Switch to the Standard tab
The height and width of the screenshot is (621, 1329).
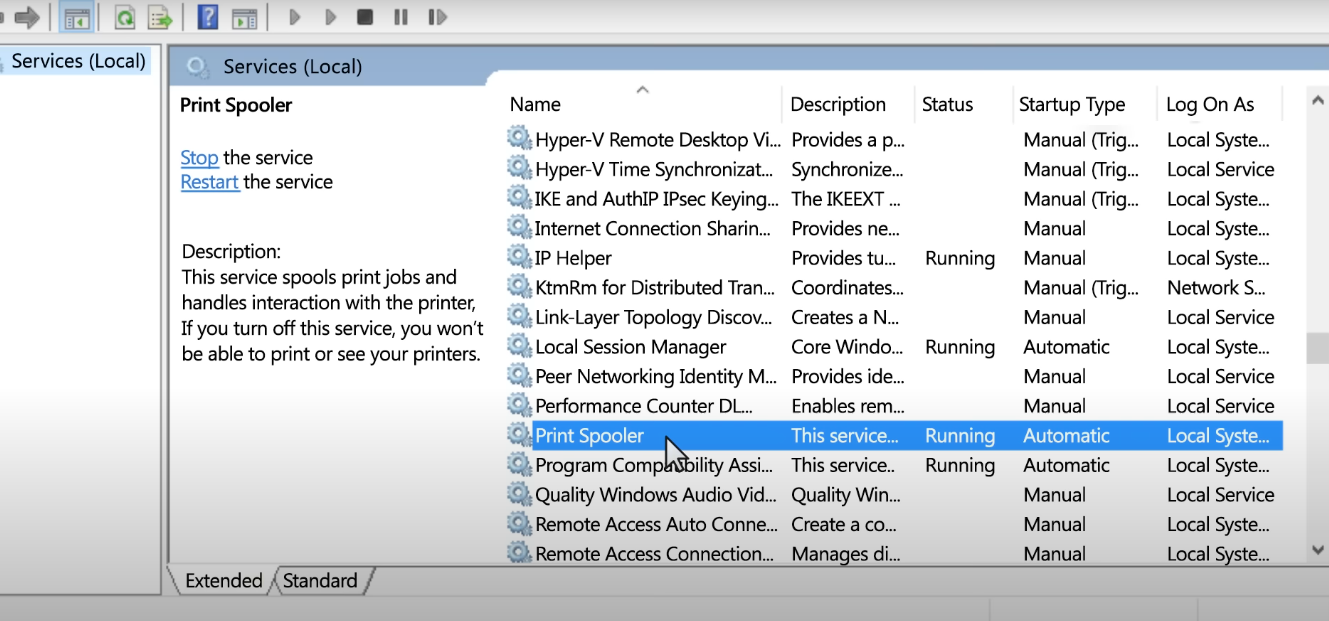click(x=320, y=581)
